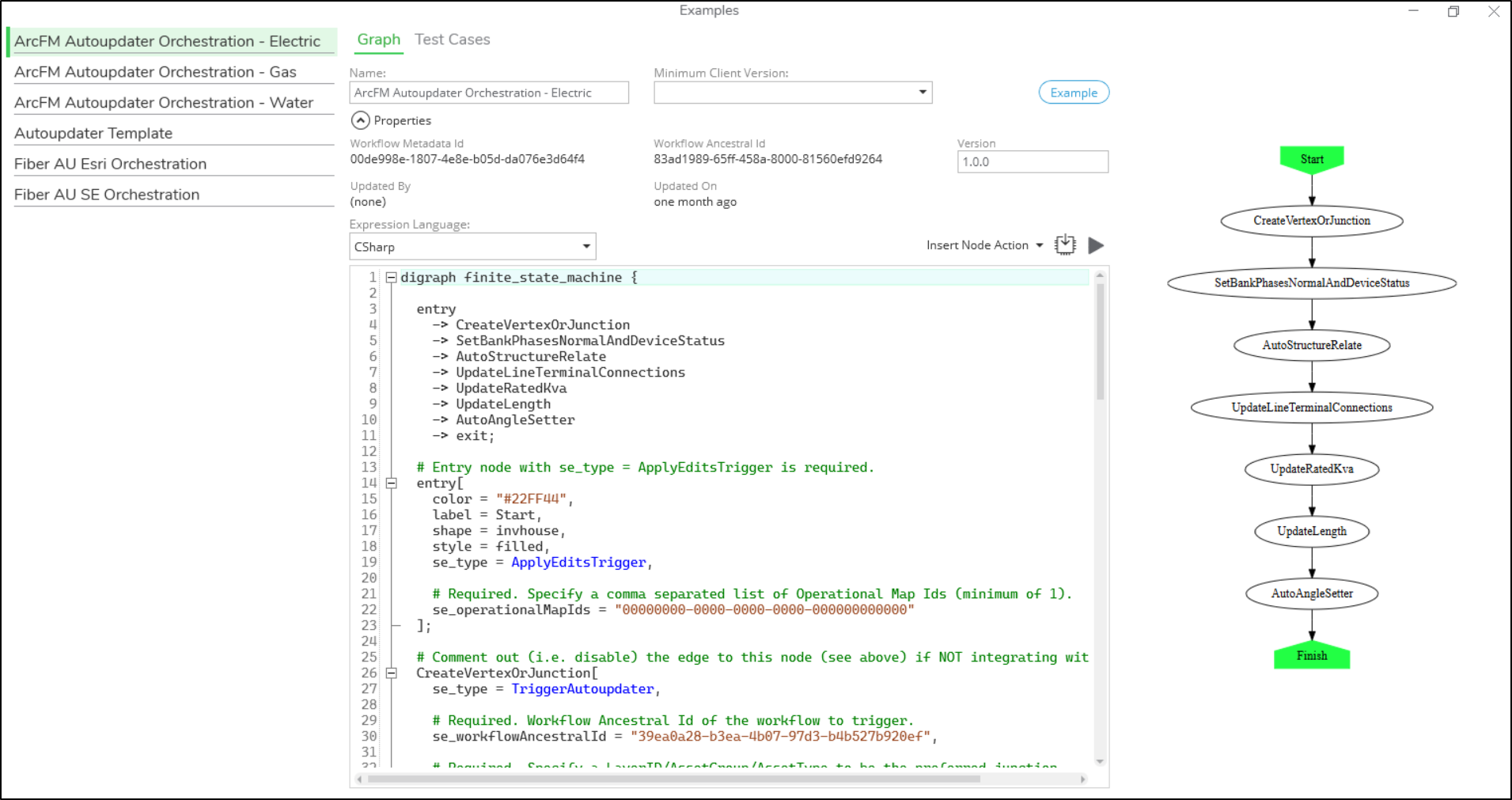Screen dimensions: 1512x800
Task: Click se_workflowAncestralId GUID on line 30
Action: tap(780, 737)
